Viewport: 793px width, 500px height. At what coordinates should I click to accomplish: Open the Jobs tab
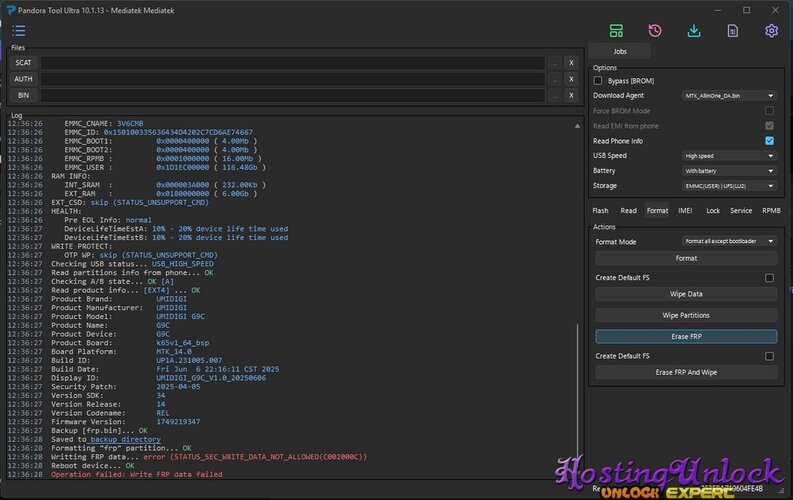point(620,51)
